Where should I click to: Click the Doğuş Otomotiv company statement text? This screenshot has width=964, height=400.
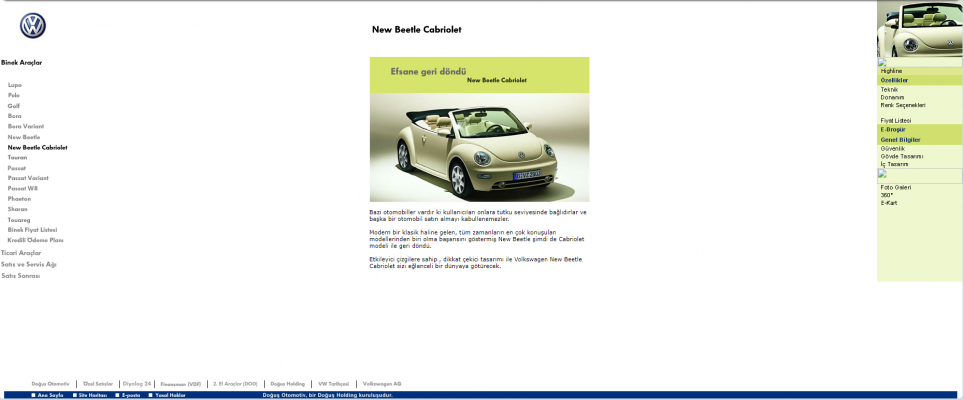pos(328,396)
